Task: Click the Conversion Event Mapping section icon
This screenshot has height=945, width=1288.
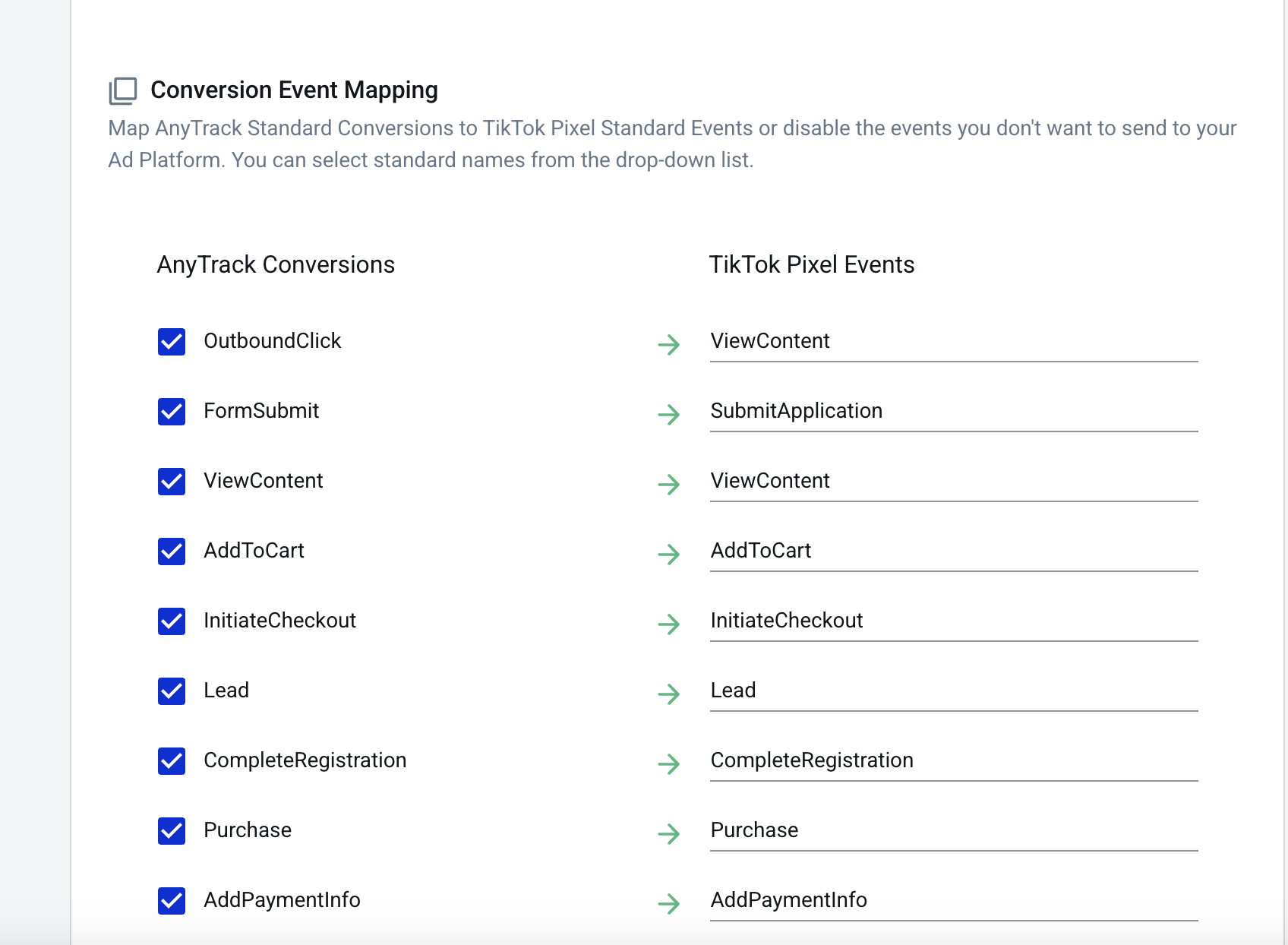Action: click(x=123, y=90)
